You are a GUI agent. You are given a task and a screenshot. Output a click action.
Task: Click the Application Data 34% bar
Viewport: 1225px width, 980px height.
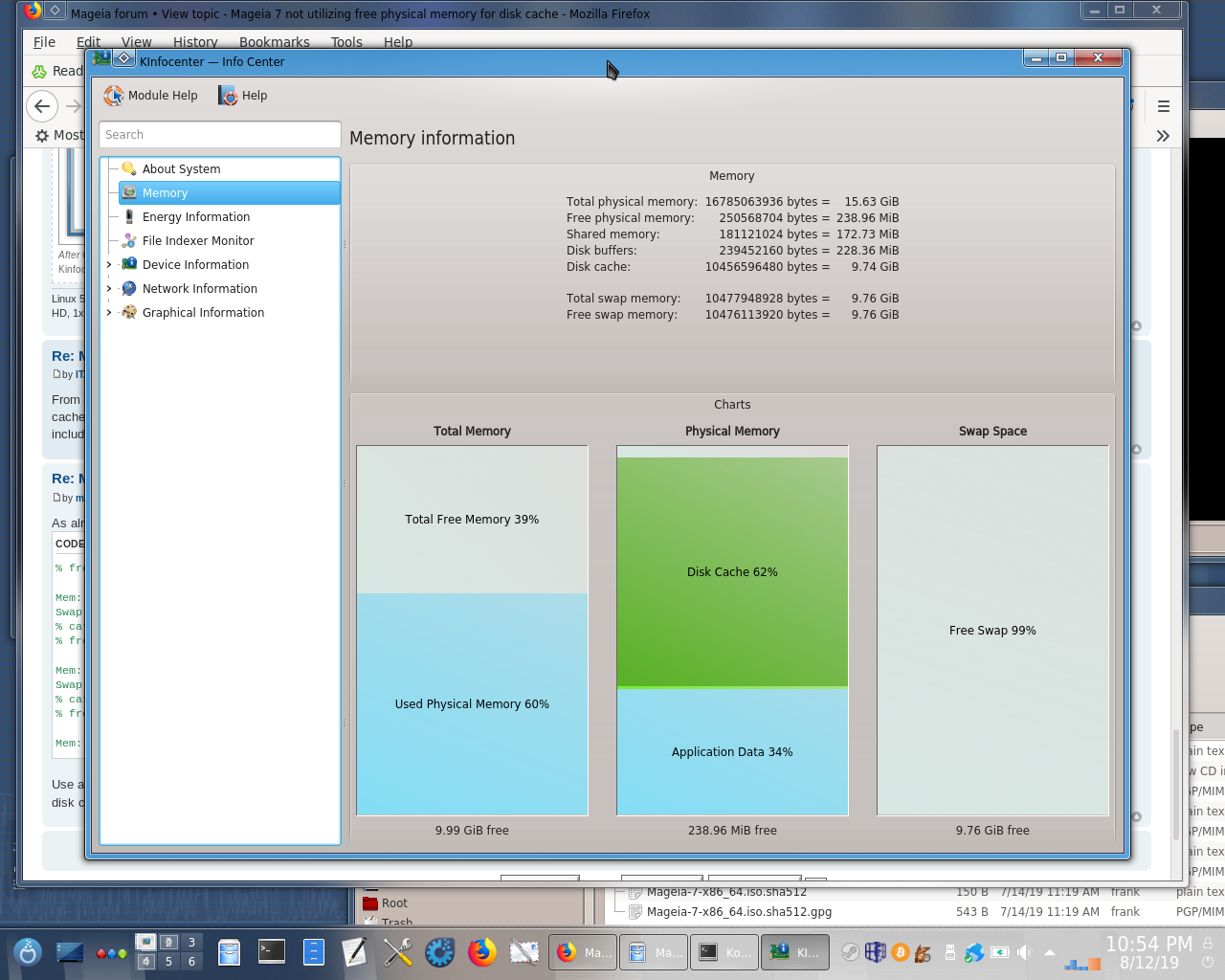(732, 752)
